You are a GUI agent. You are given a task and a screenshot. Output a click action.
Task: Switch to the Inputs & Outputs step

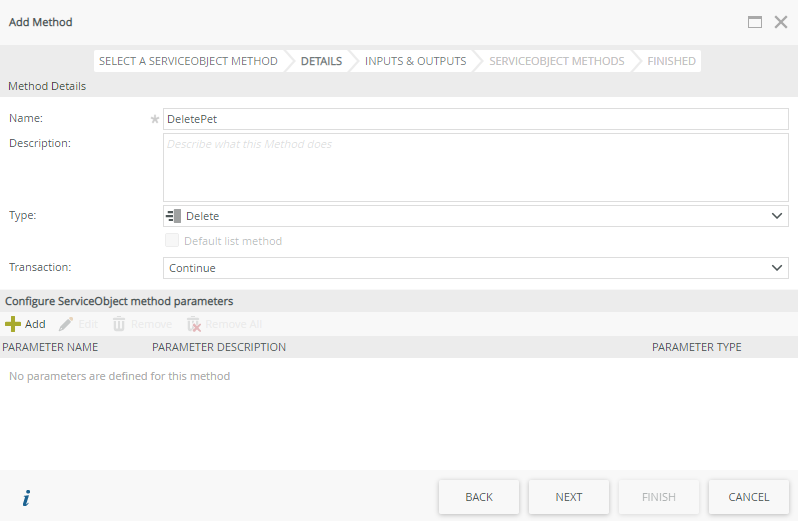tap(415, 61)
